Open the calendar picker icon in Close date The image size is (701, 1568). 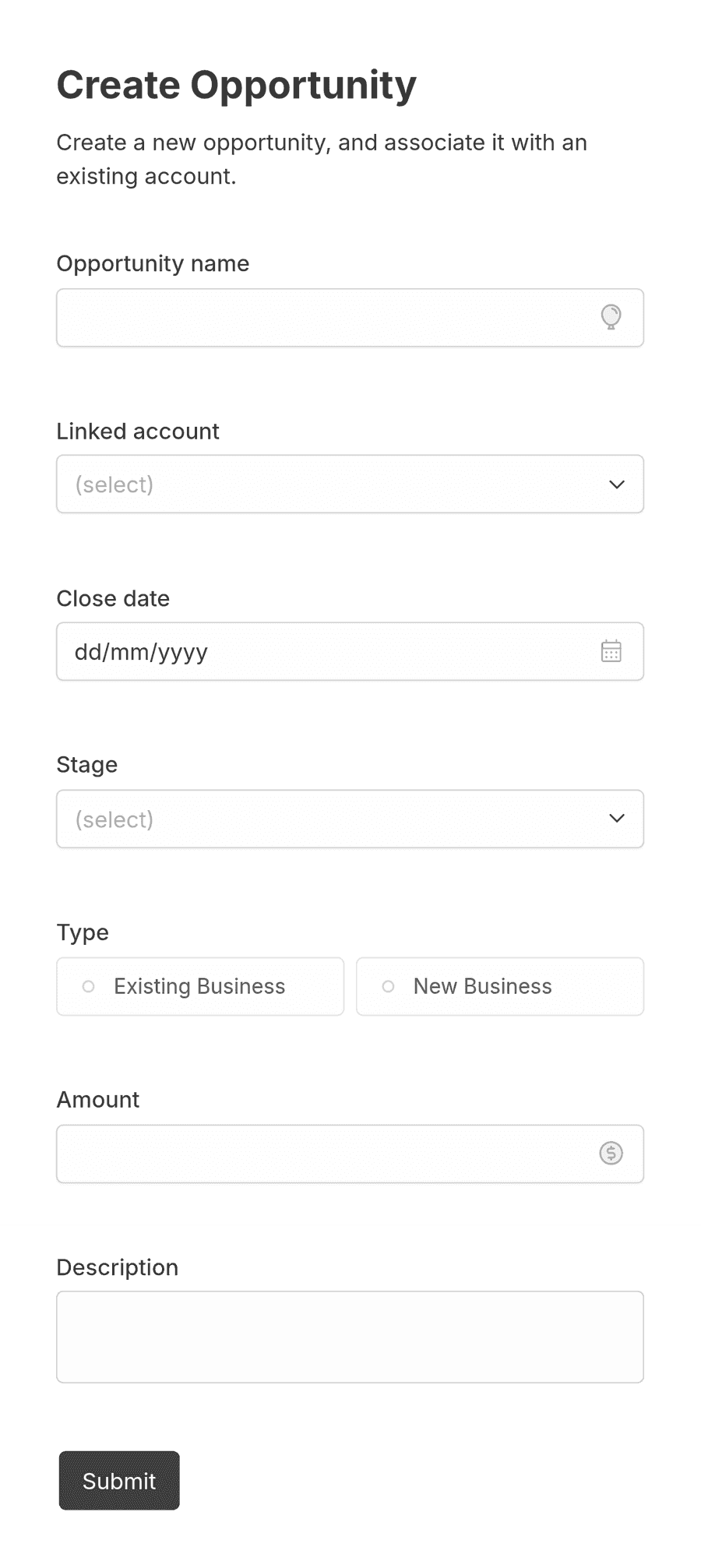click(x=611, y=651)
